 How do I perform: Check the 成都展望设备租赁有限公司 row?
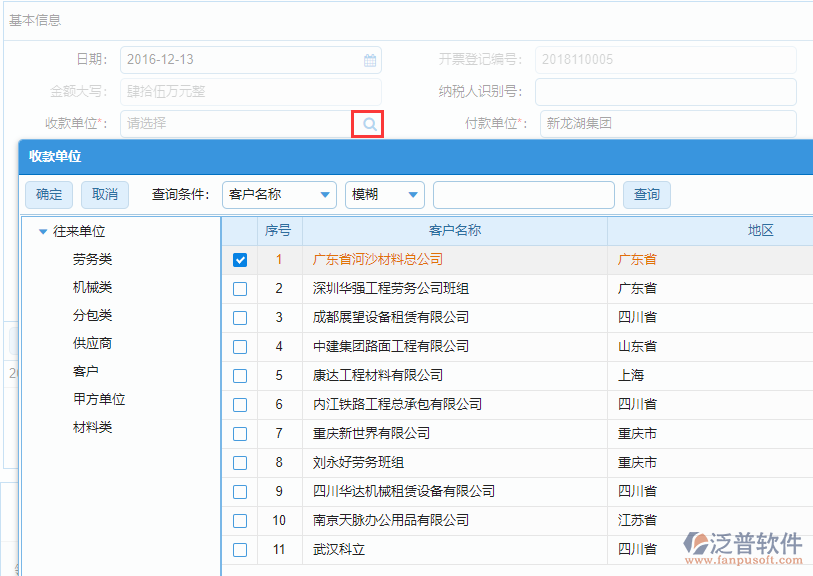pyautogui.click(x=240, y=318)
